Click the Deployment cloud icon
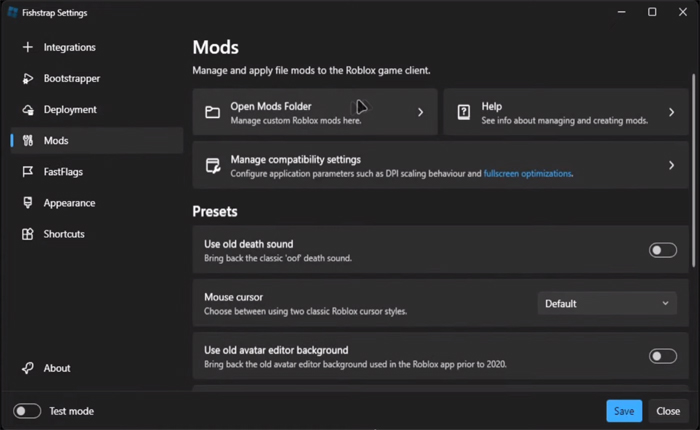 point(27,109)
